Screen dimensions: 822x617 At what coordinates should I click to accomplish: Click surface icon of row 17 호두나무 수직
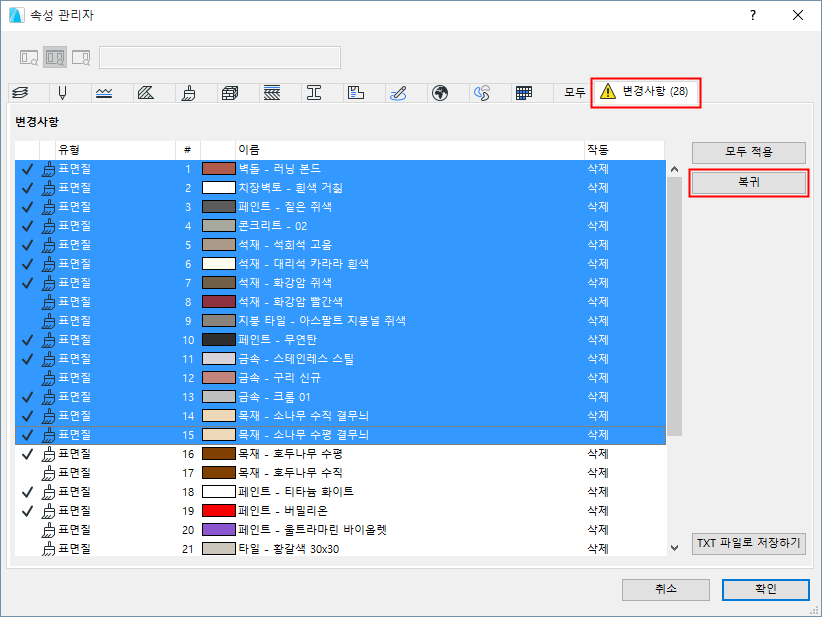click(x=48, y=473)
